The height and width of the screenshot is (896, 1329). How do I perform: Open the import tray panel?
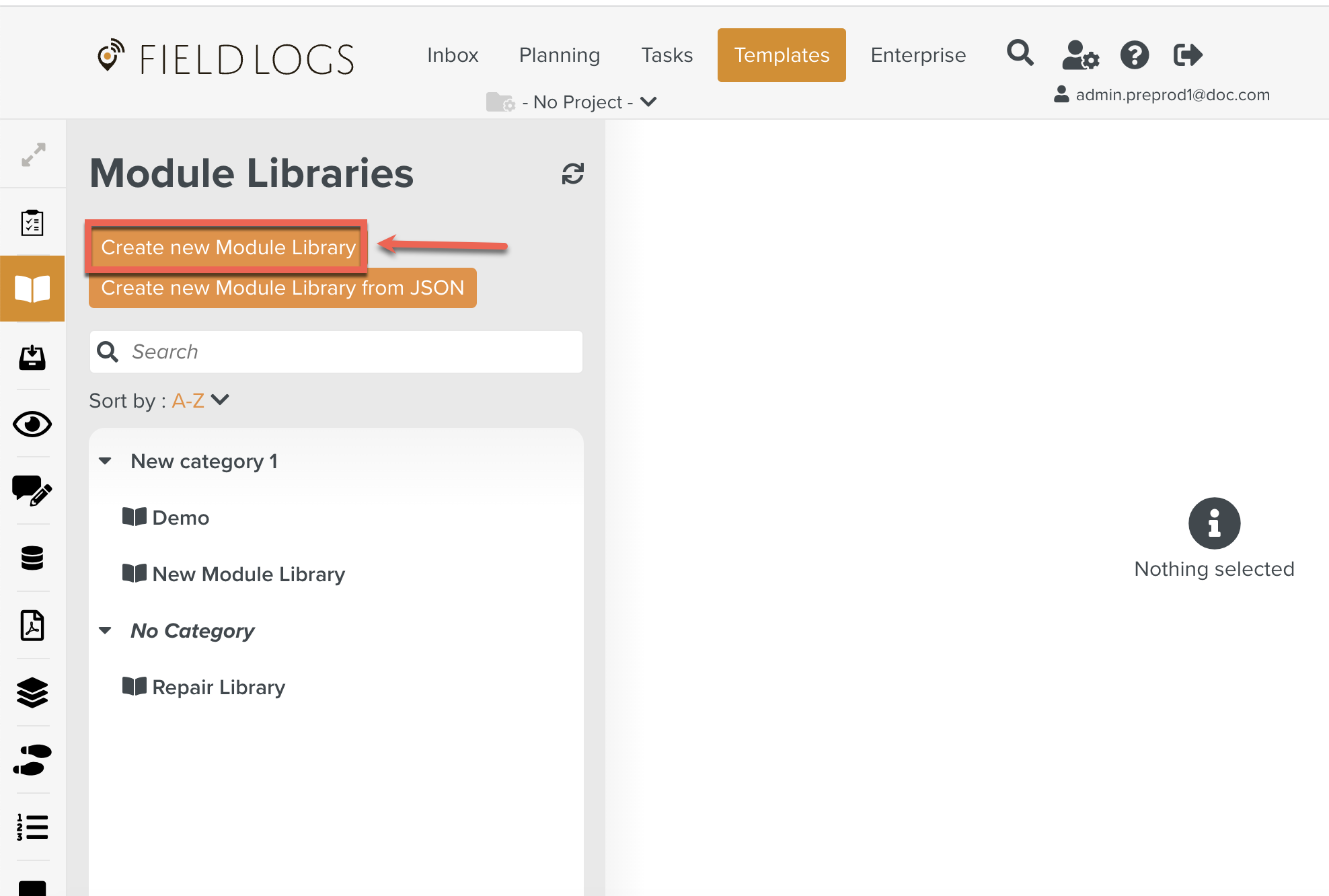[32, 357]
